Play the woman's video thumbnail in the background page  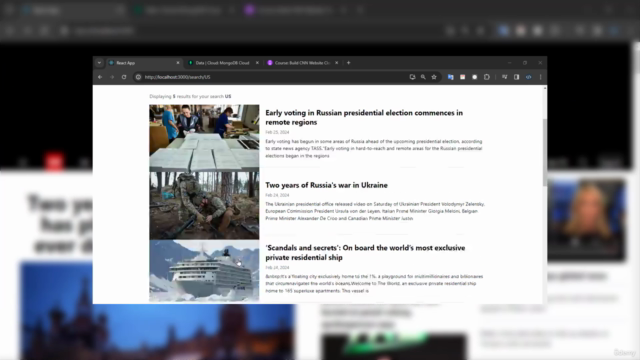pyautogui.click(x=586, y=220)
